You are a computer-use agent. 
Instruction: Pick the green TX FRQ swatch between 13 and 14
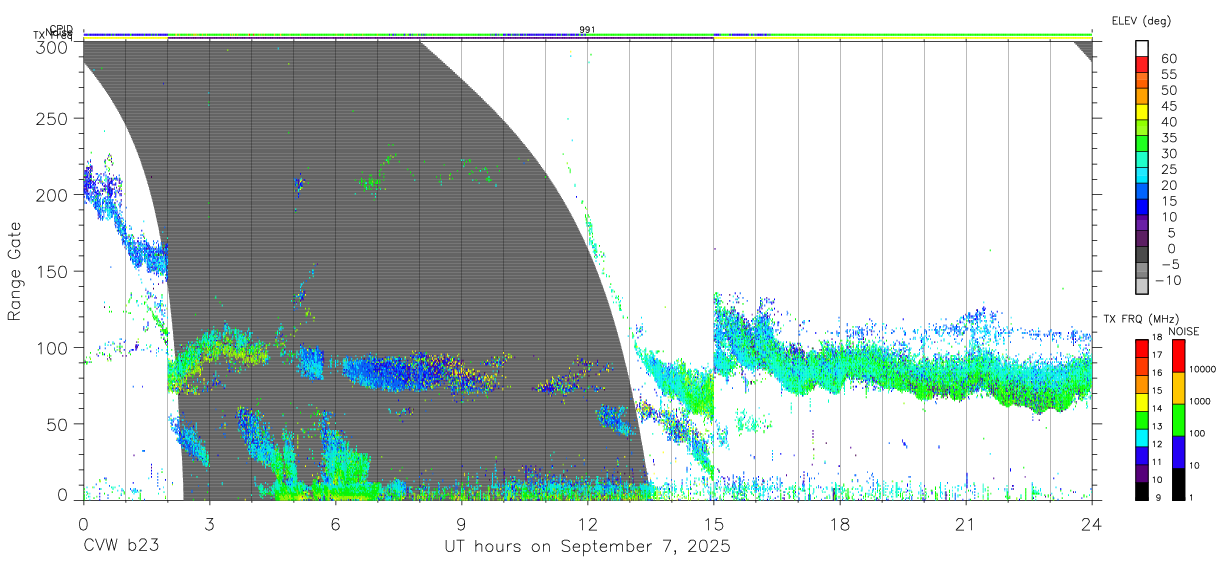pyautogui.click(x=1143, y=419)
